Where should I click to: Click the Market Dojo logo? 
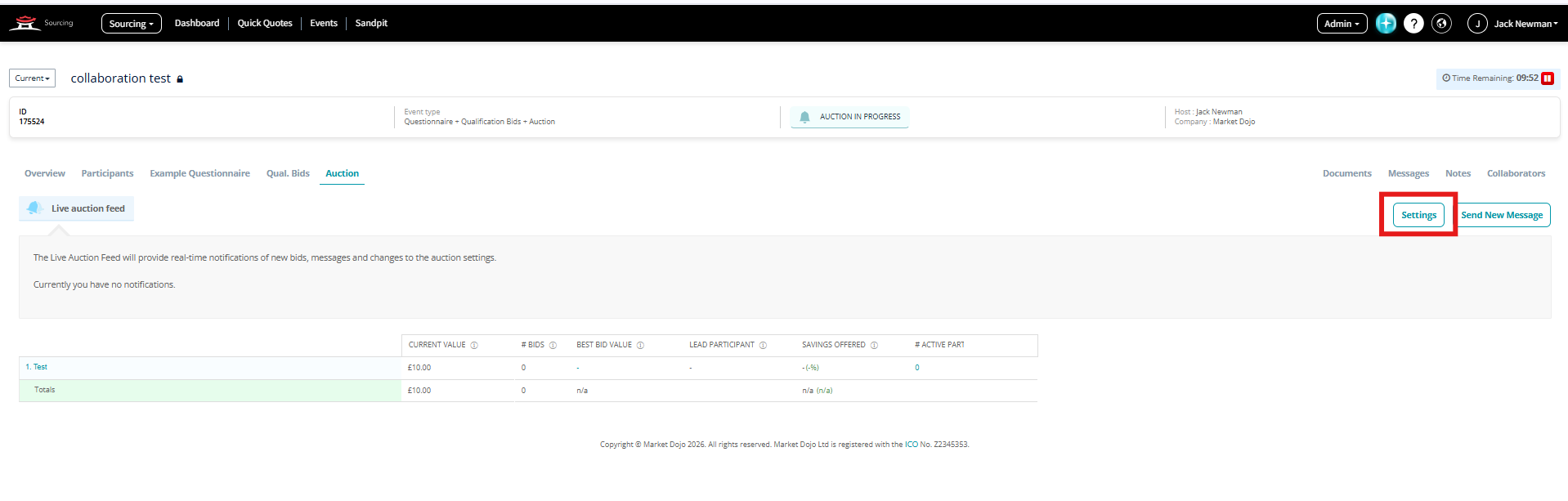(x=25, y=23)
